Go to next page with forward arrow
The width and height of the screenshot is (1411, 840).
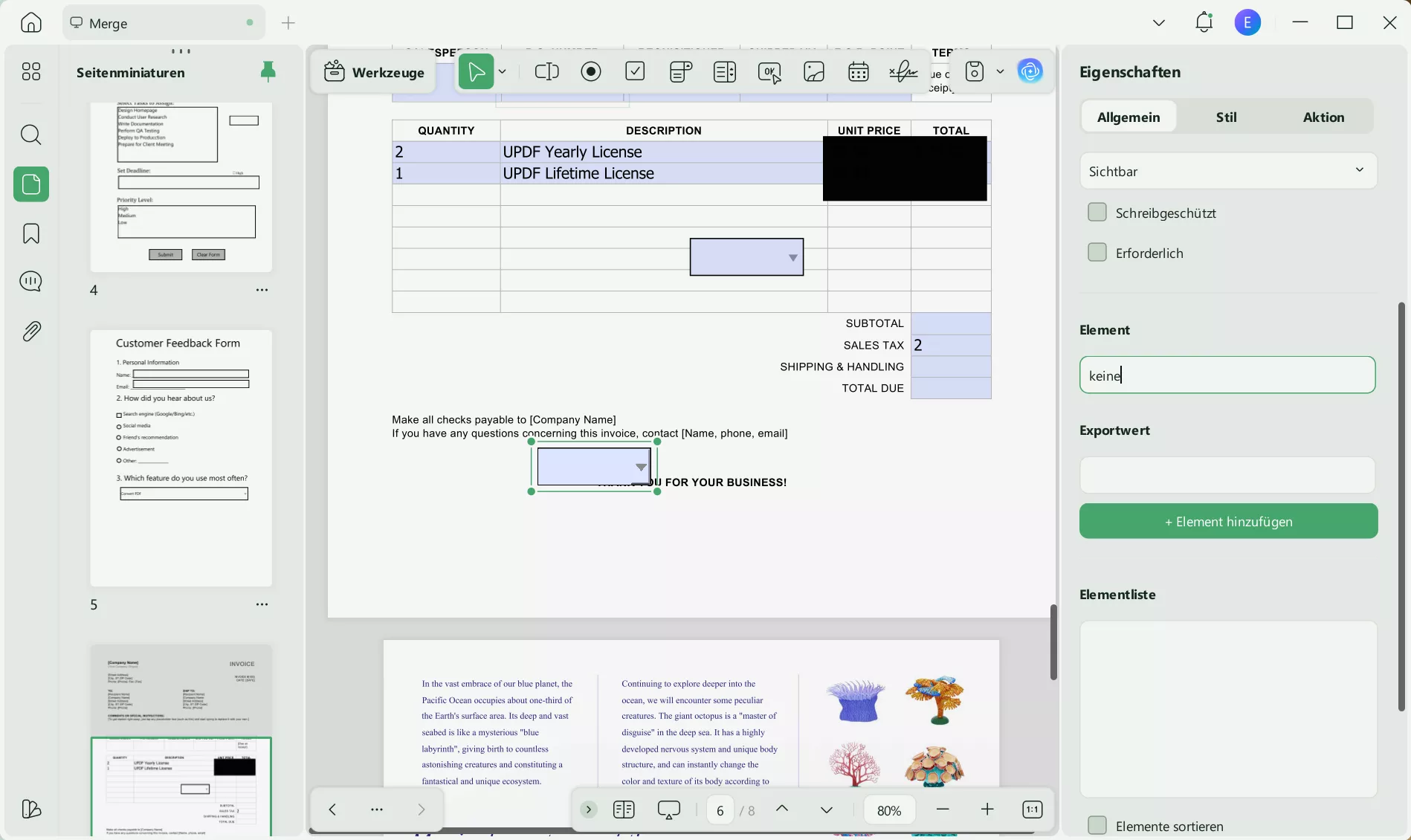click(421, 810)
